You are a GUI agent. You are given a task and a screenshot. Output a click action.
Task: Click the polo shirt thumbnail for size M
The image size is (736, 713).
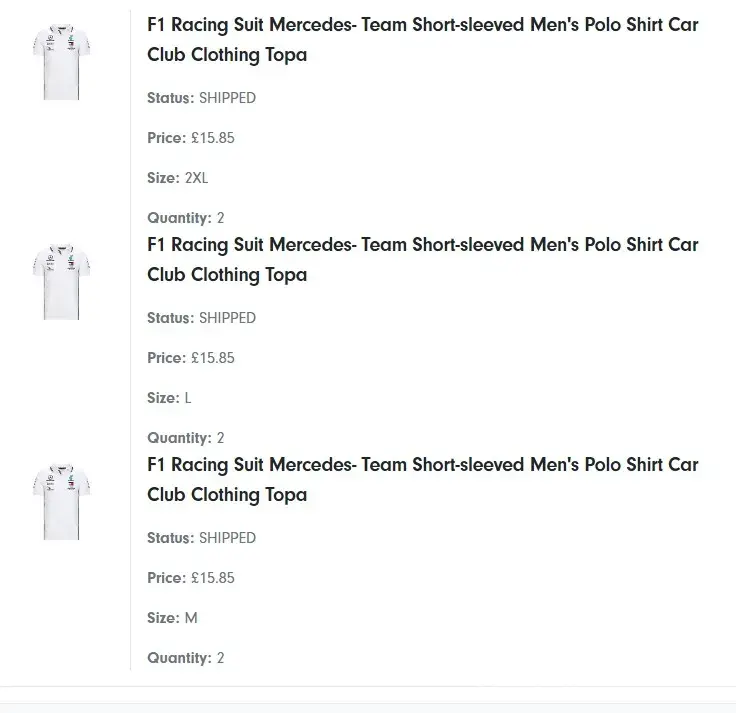pos(61,502)
